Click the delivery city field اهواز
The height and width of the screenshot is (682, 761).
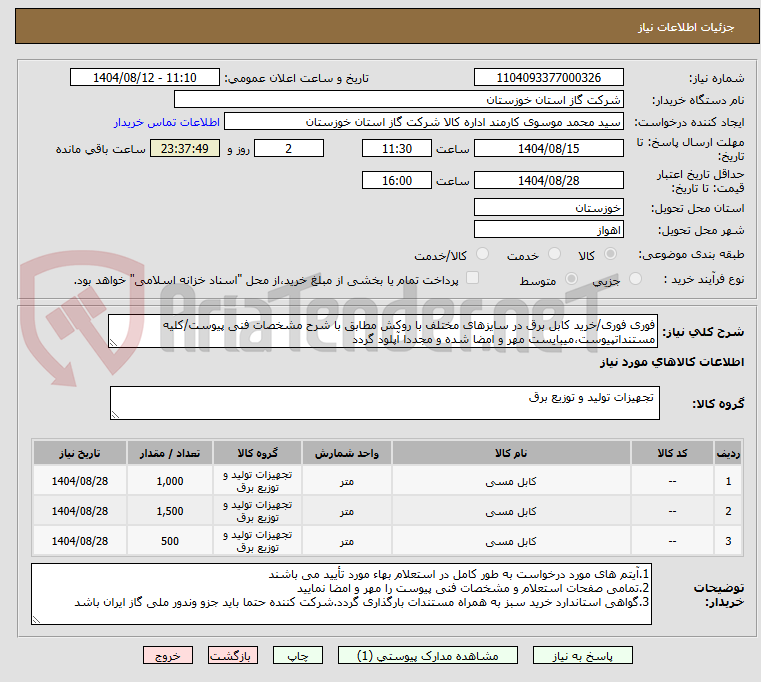pos(548,229)
